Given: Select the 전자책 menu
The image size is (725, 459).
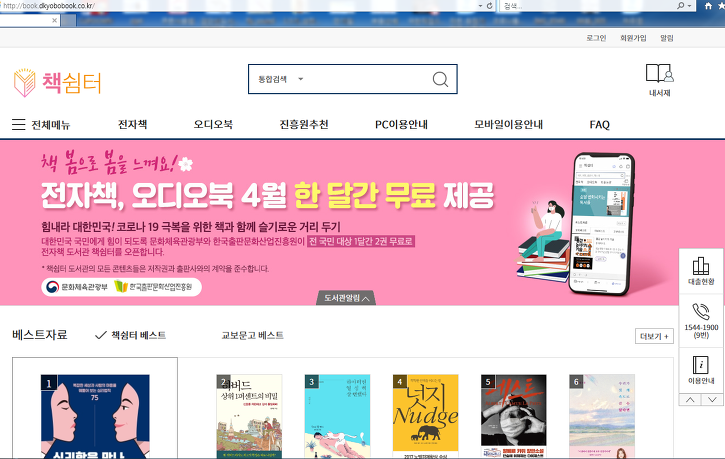Looking at the screenshot, I should pyautogui.click(x=133, y=124).
